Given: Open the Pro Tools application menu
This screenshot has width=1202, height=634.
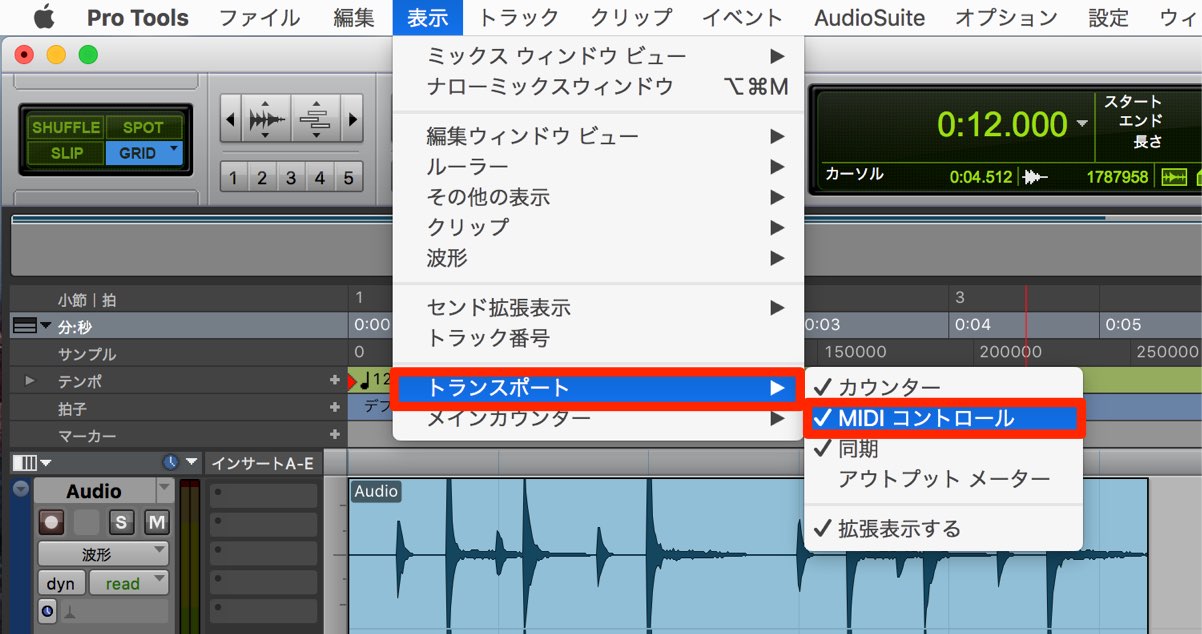Looking at the screenshot, I should (137, 17).
